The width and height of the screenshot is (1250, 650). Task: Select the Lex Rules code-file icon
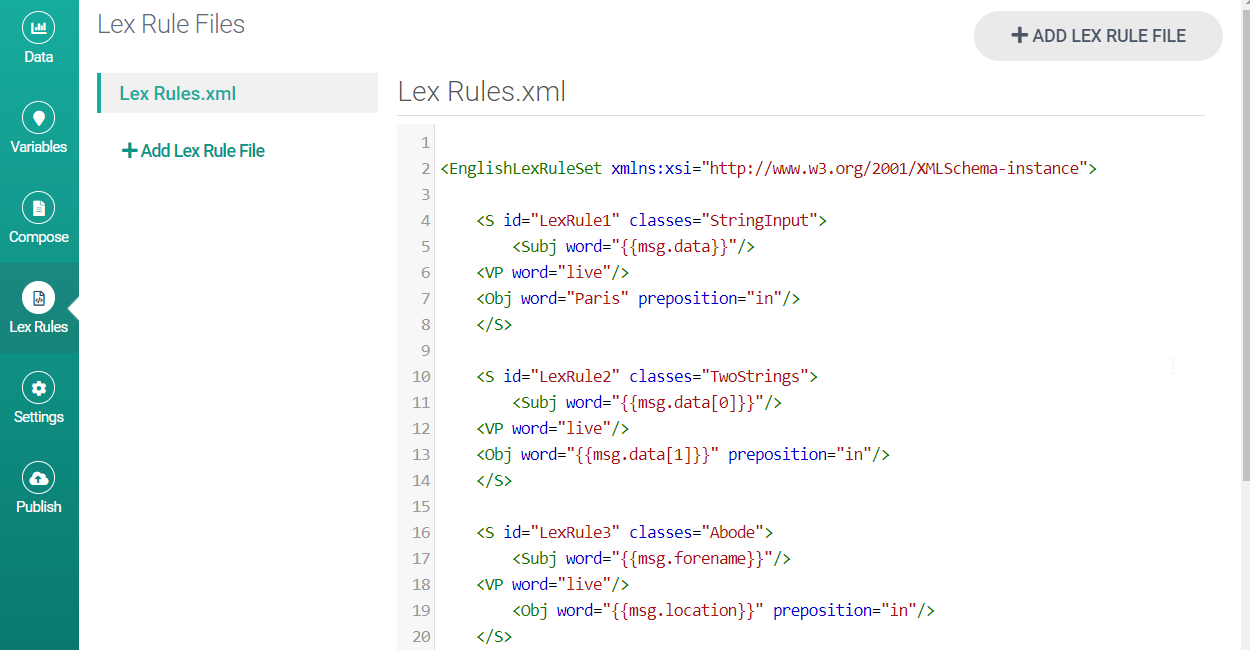(39, 298)
